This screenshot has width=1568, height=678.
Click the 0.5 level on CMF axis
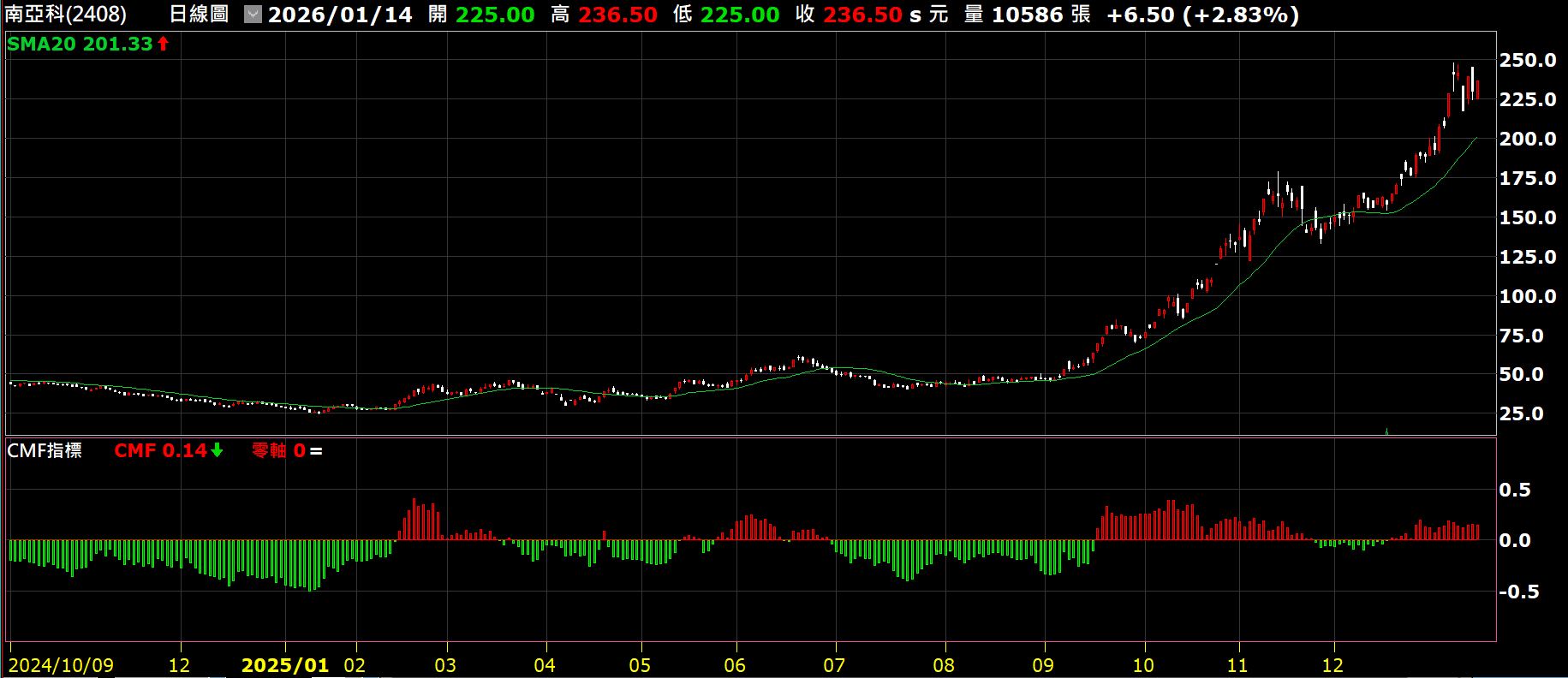coord(1514,490)
